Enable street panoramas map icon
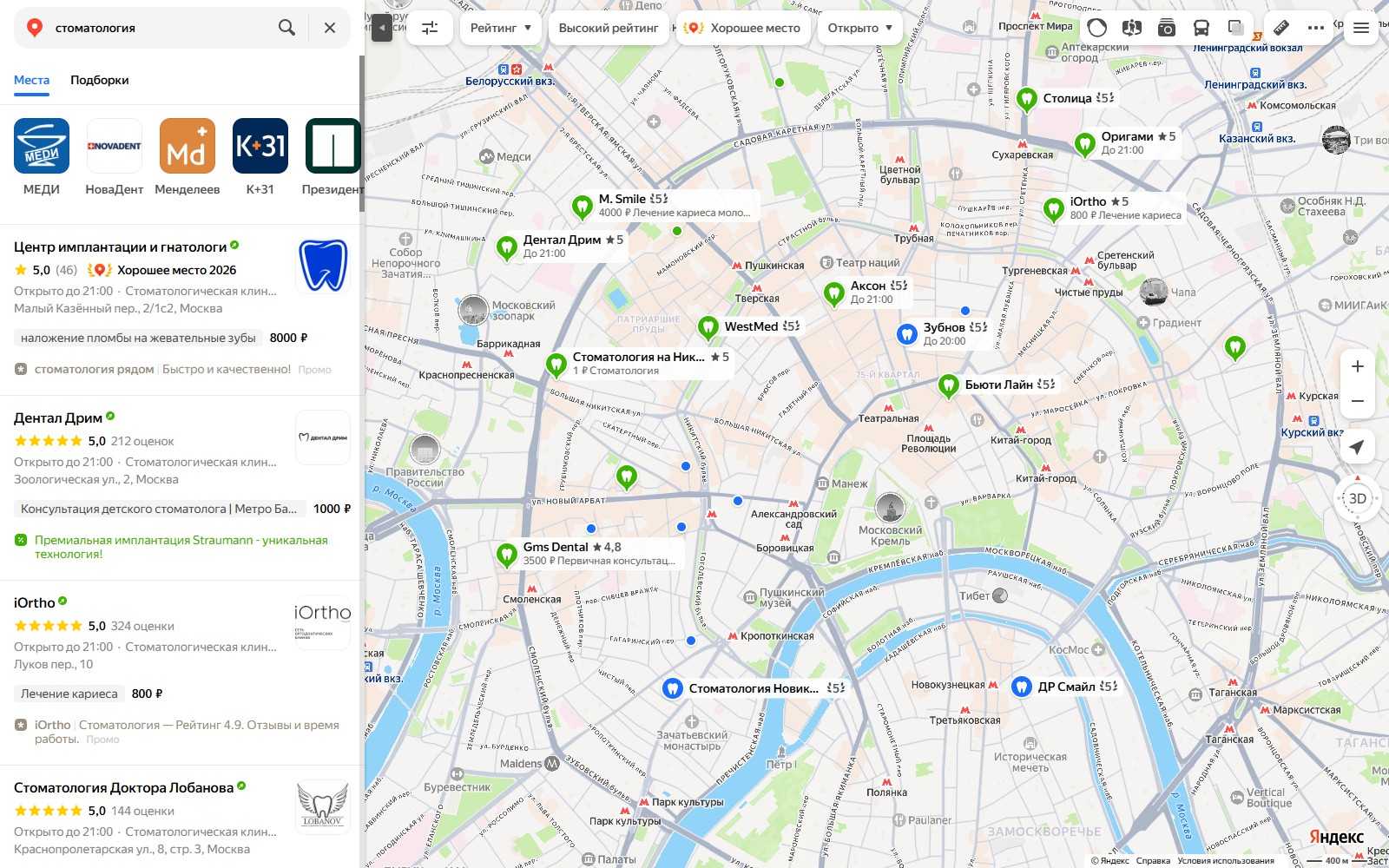Image resolution: width=1389 pixels, height=868 pixels. coord(1131,28)
